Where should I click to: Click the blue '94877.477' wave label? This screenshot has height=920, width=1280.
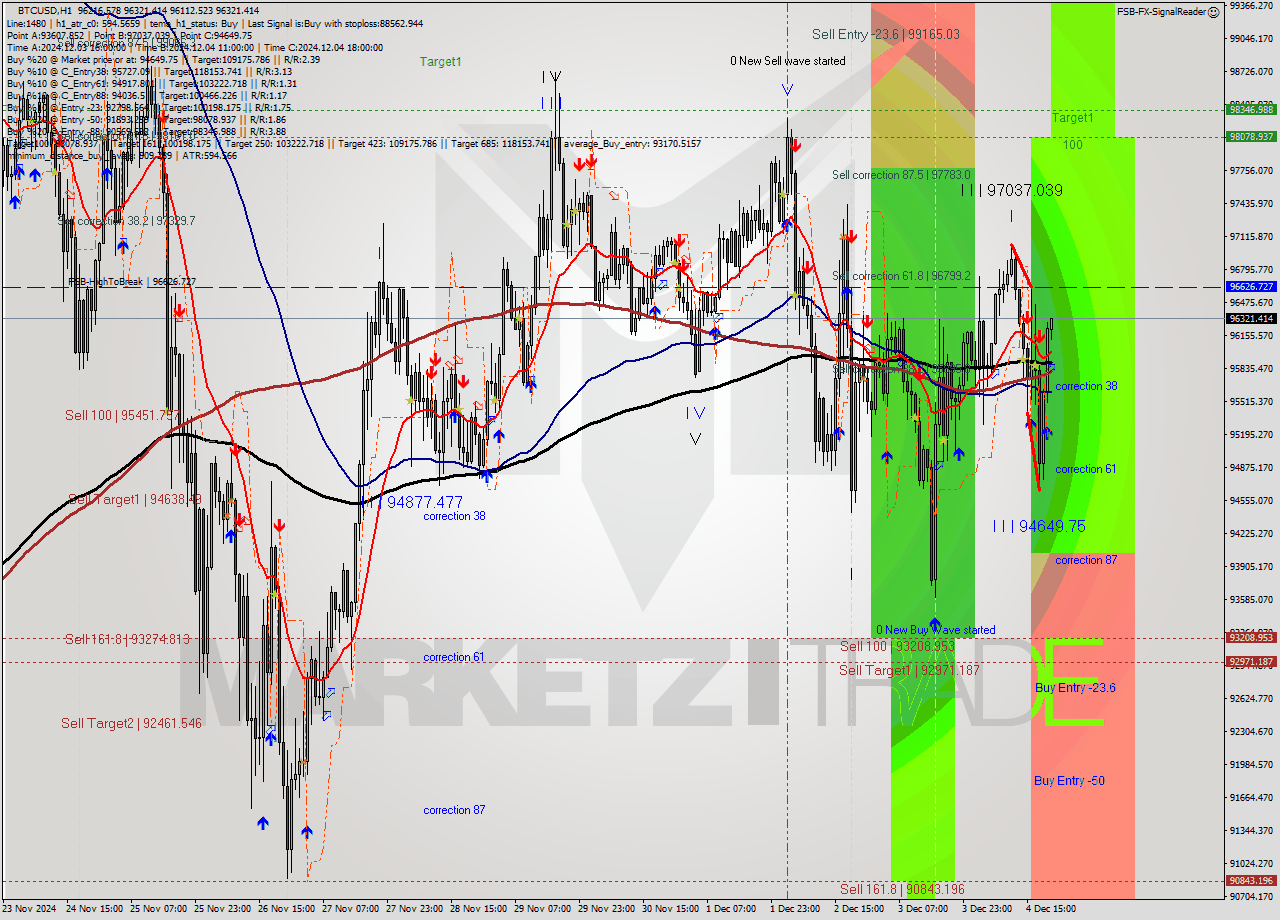point(425,502)
